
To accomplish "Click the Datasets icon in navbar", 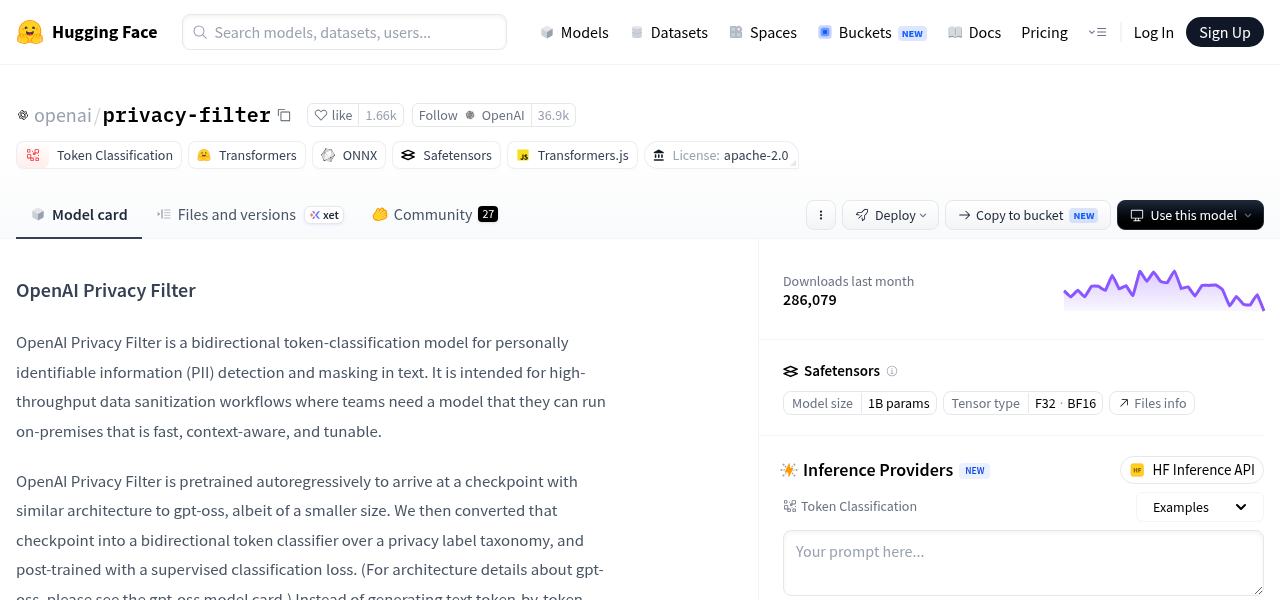I will point(637,32).
